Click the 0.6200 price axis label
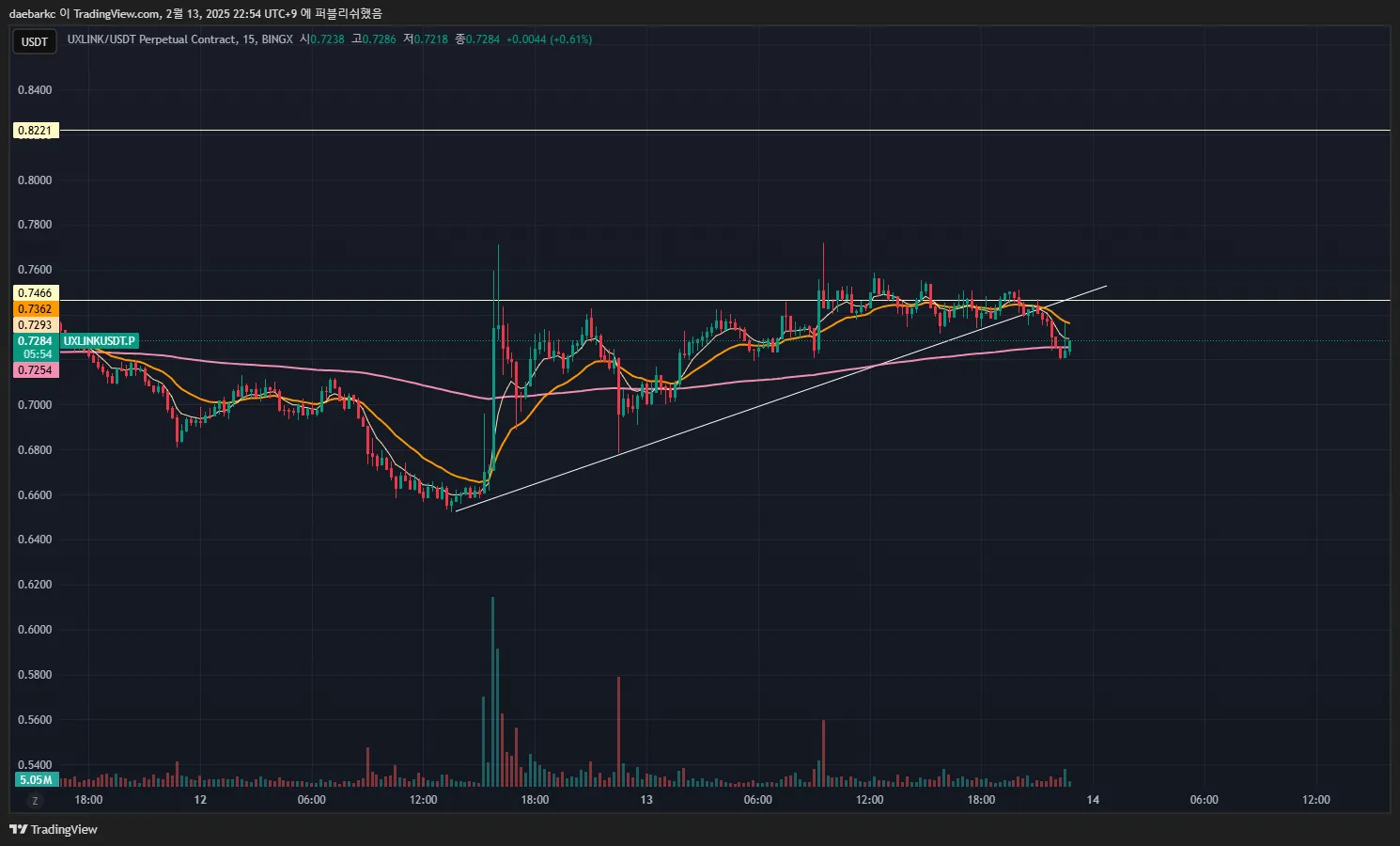This screenshot has height=846, width=1400. pyautogui.click(x=35, y=585)
